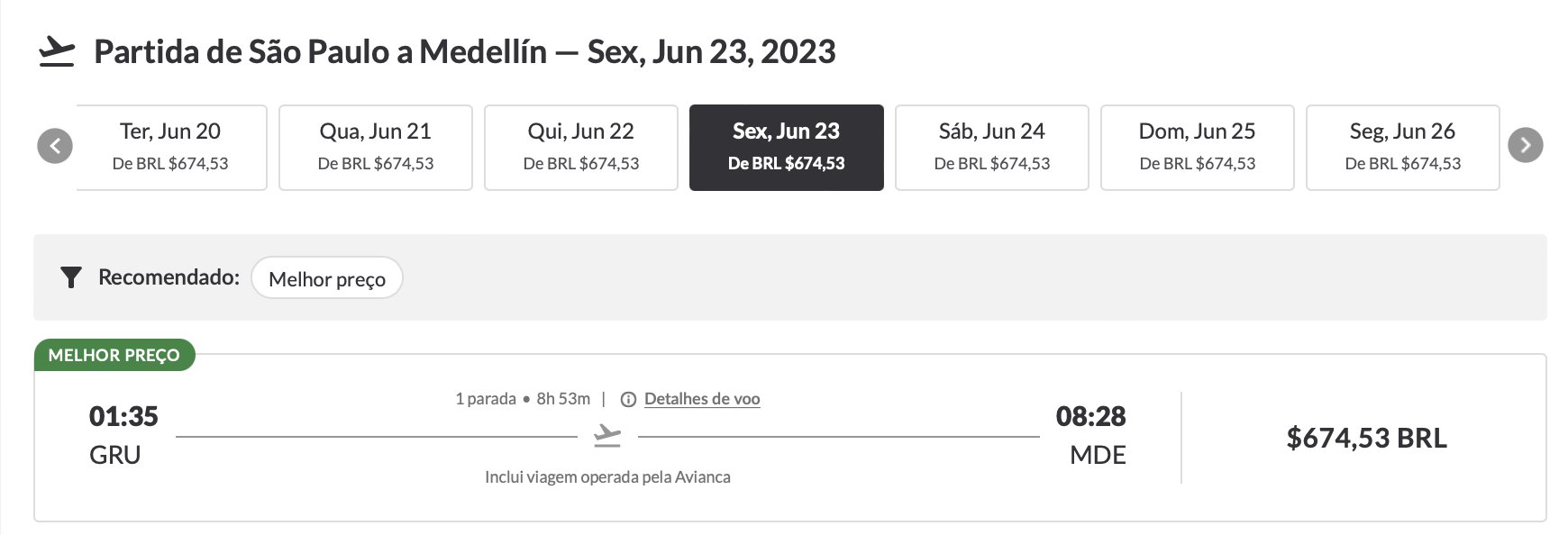The height and width of the screenshot is (535, 1568).
Task: Switch to the Sáb, Jun 24 date tab
Action: pyautogui.click(x=992, y=148)
